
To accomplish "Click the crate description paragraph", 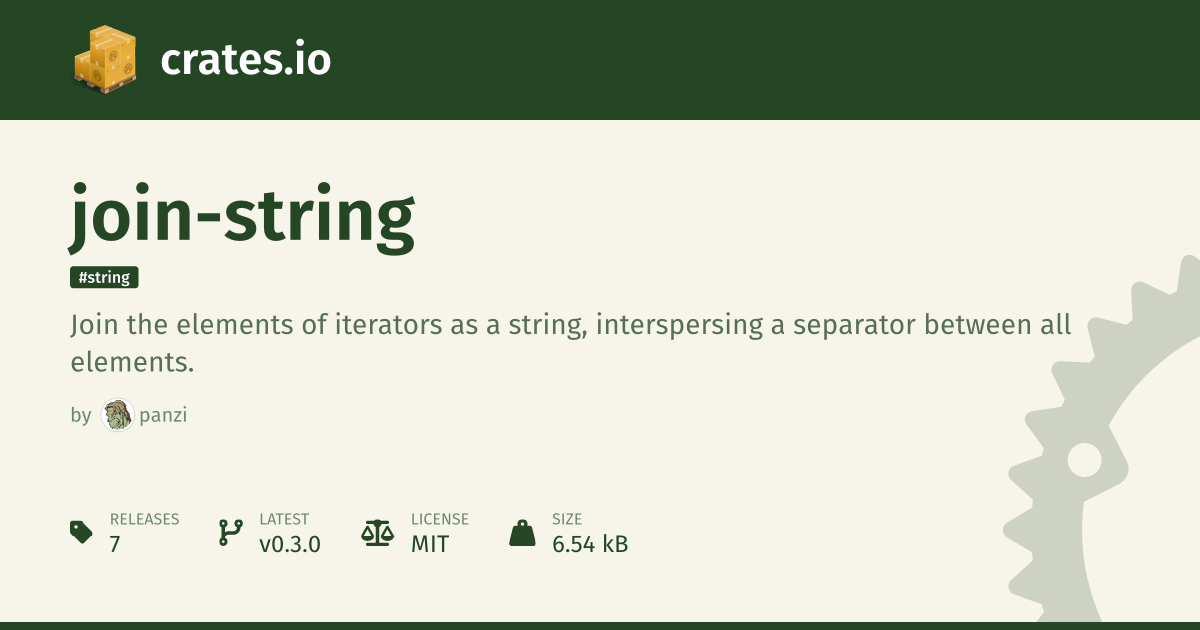I will 570,343.
